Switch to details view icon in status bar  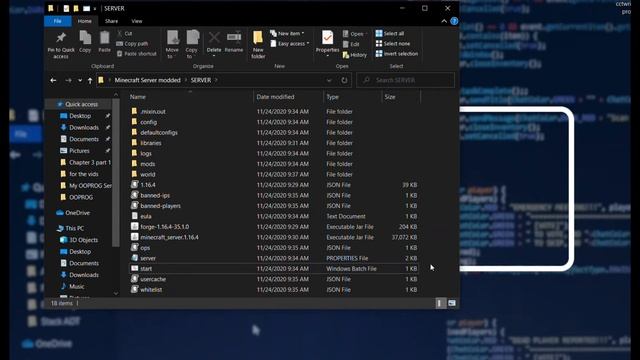coord(439,303)
